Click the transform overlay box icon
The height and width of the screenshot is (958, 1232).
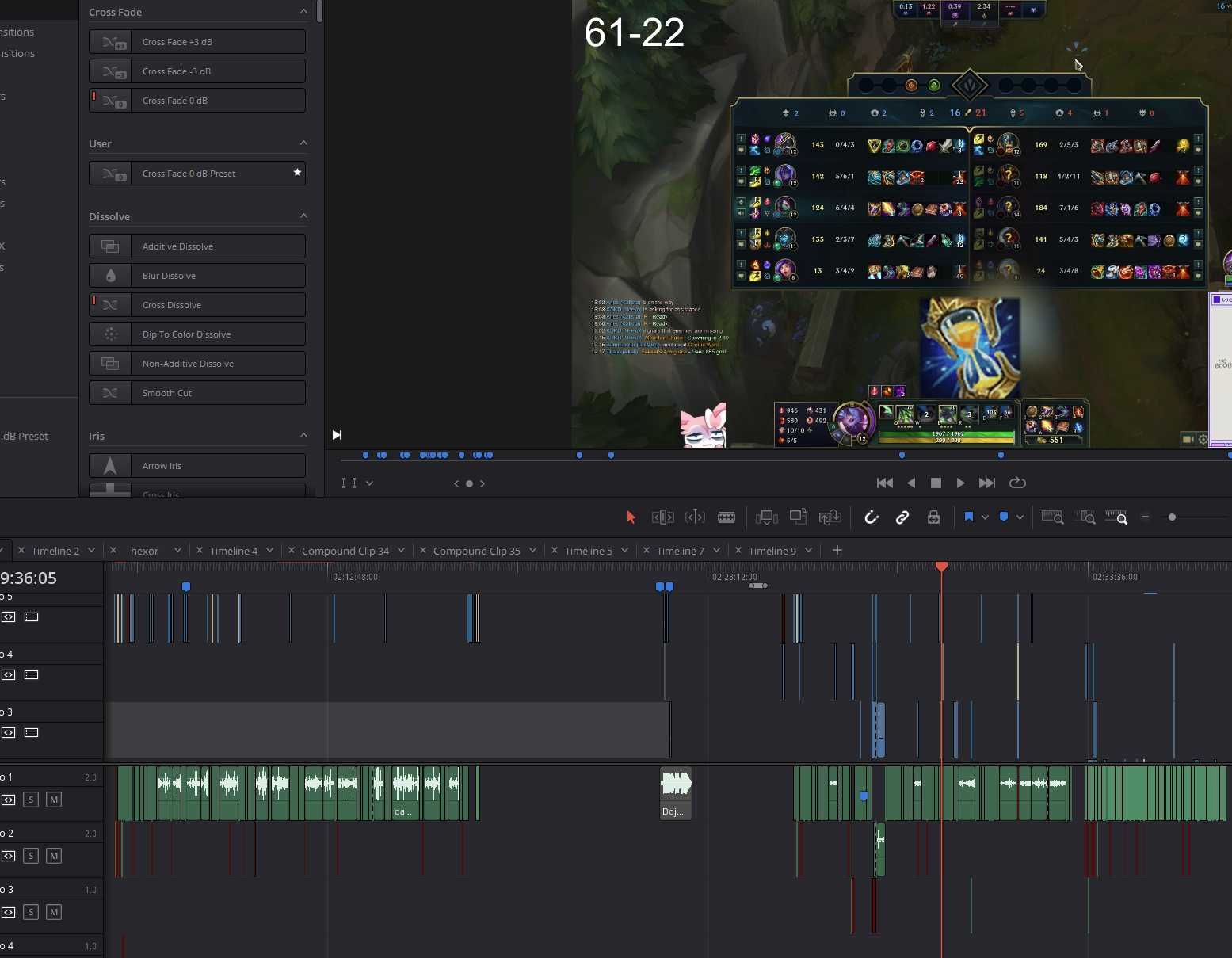(349, 483)
